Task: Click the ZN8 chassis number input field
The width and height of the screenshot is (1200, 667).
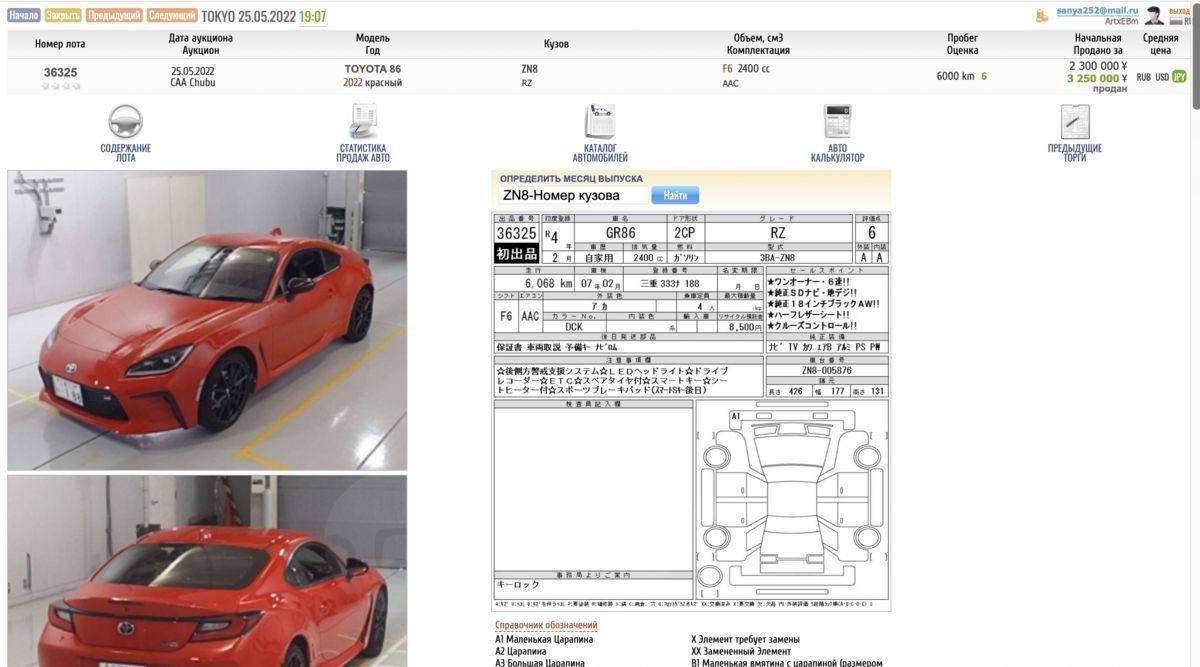Action: coord(573,195)
